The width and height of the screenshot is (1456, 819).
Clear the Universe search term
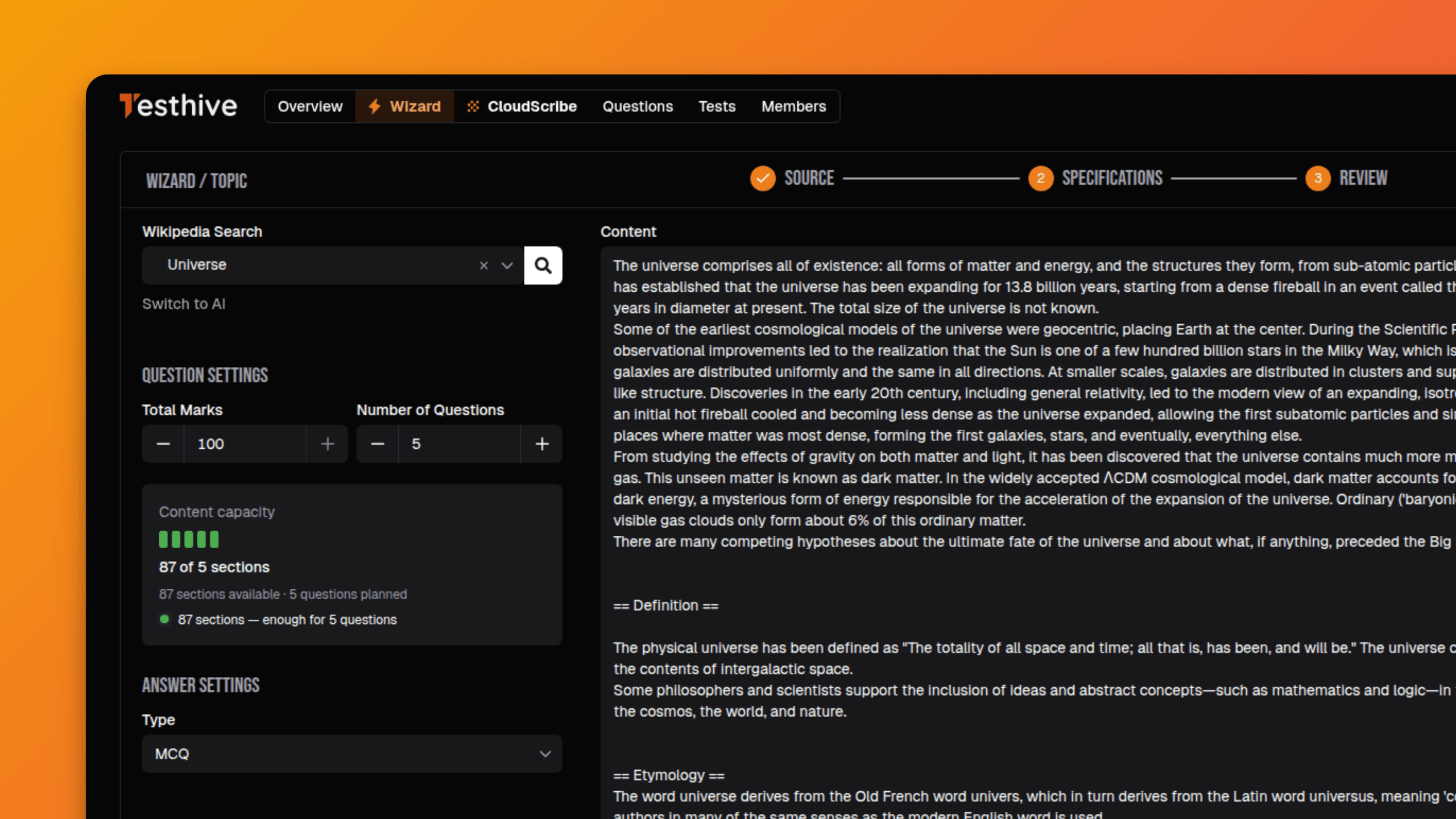483,266
